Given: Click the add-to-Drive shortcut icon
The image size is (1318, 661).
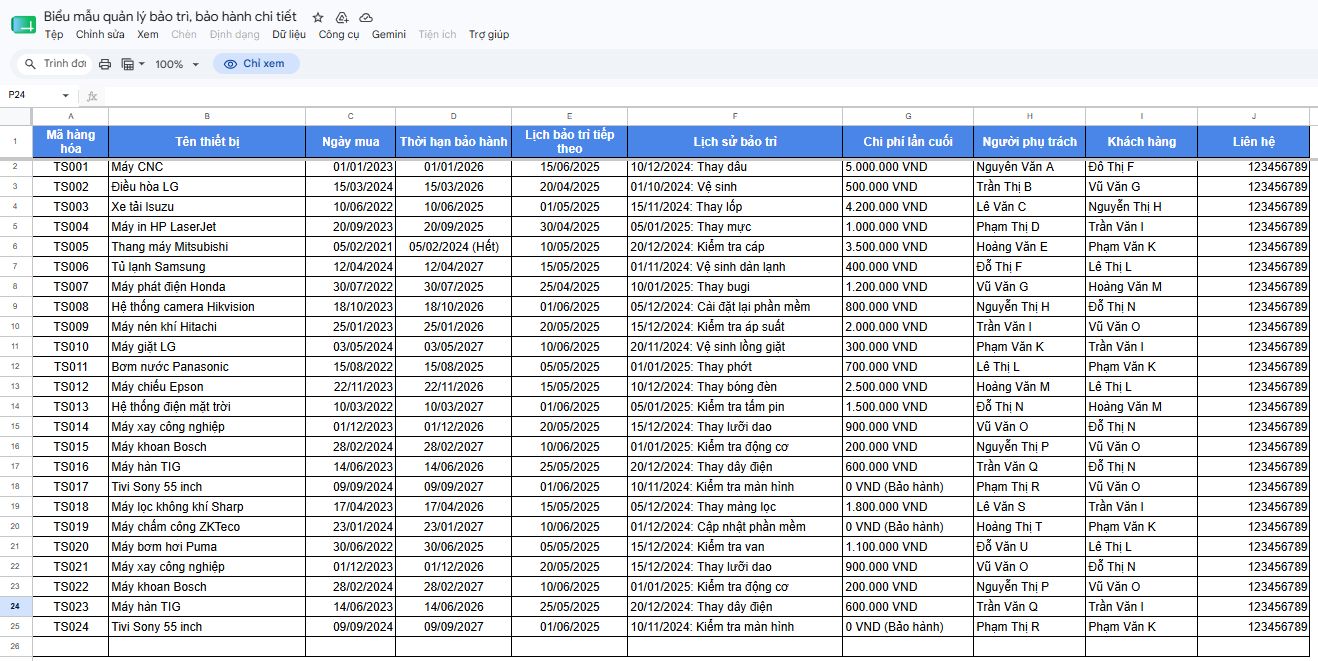Looking at the screenshot, I should point(342,18).
